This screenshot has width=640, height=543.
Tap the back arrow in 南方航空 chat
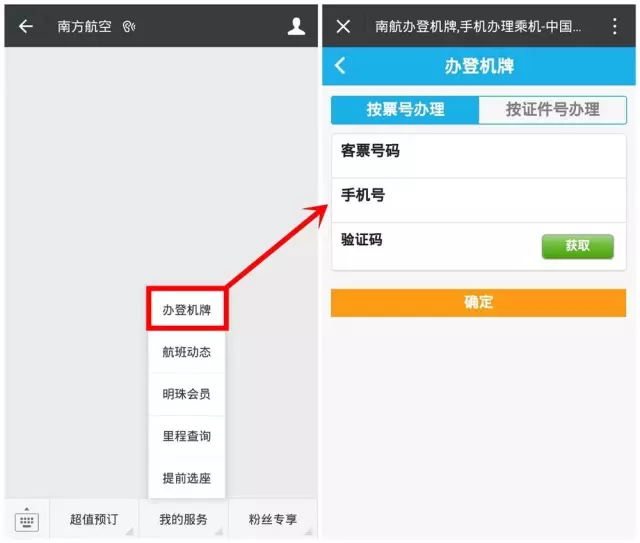tap(26, 27)
